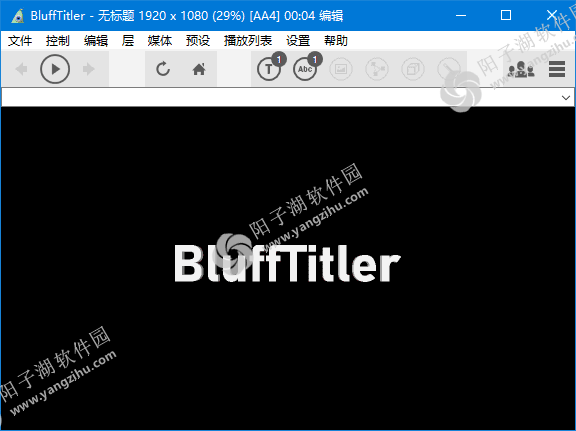Expand the dropdown arrow below the toolbar
Image resolution: width=576 pixels, height=431 pixels.
566,98
